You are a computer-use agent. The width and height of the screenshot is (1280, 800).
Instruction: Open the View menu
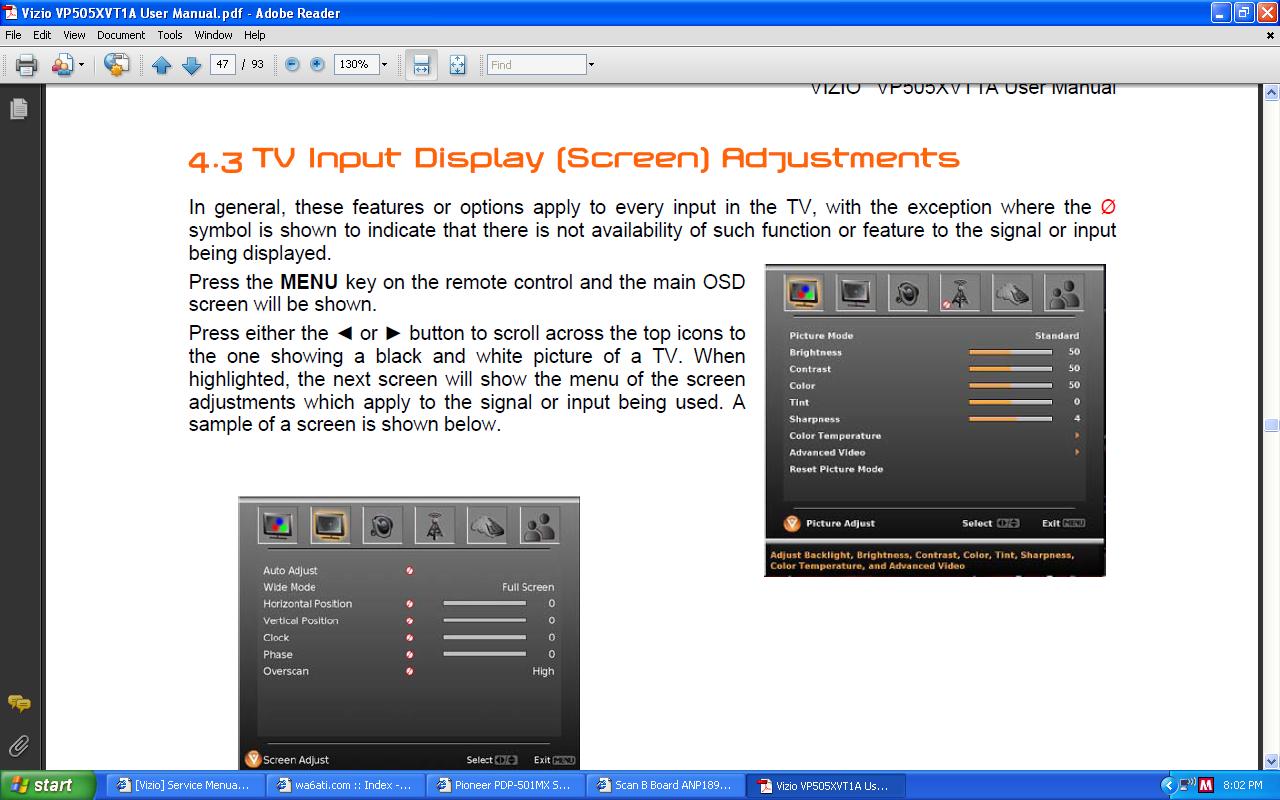pos(74,35)
